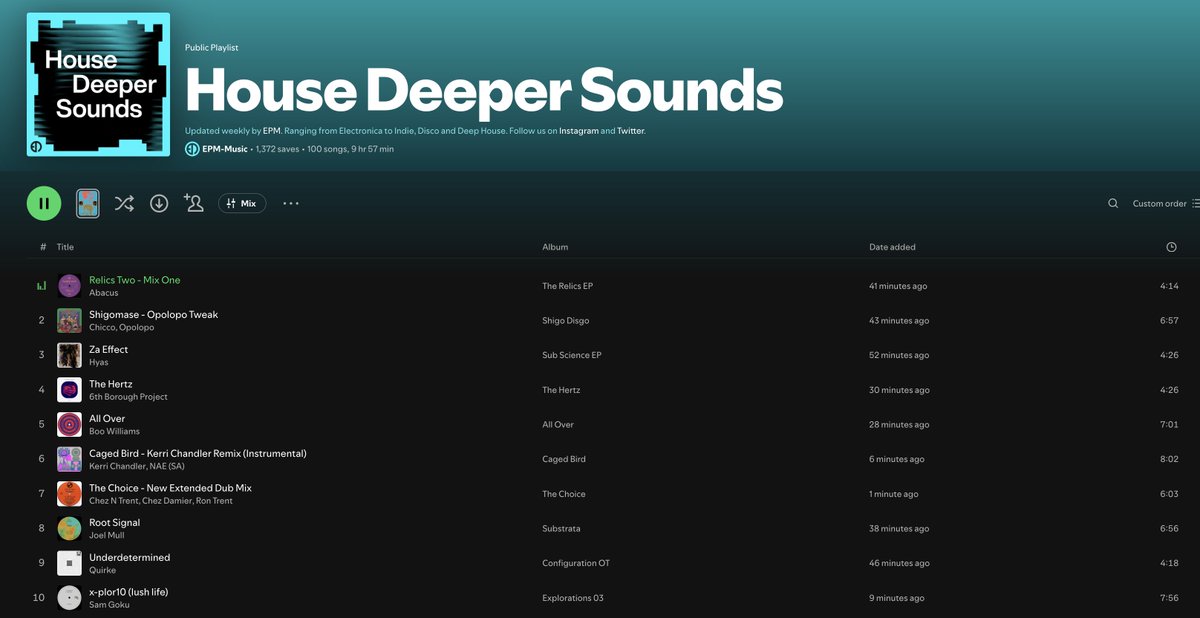Select the track Relics Two - Mix One
Image resolution: width=1200 pixels, height=618 pixels.
point(135,280)
